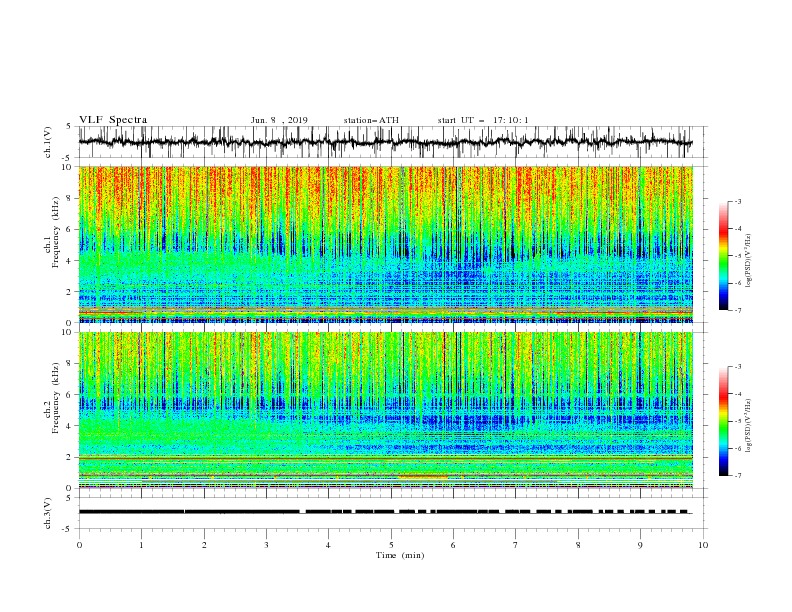Click the "-4" label on lower colorbar
The image size is (792, 612).
[738, 394]
